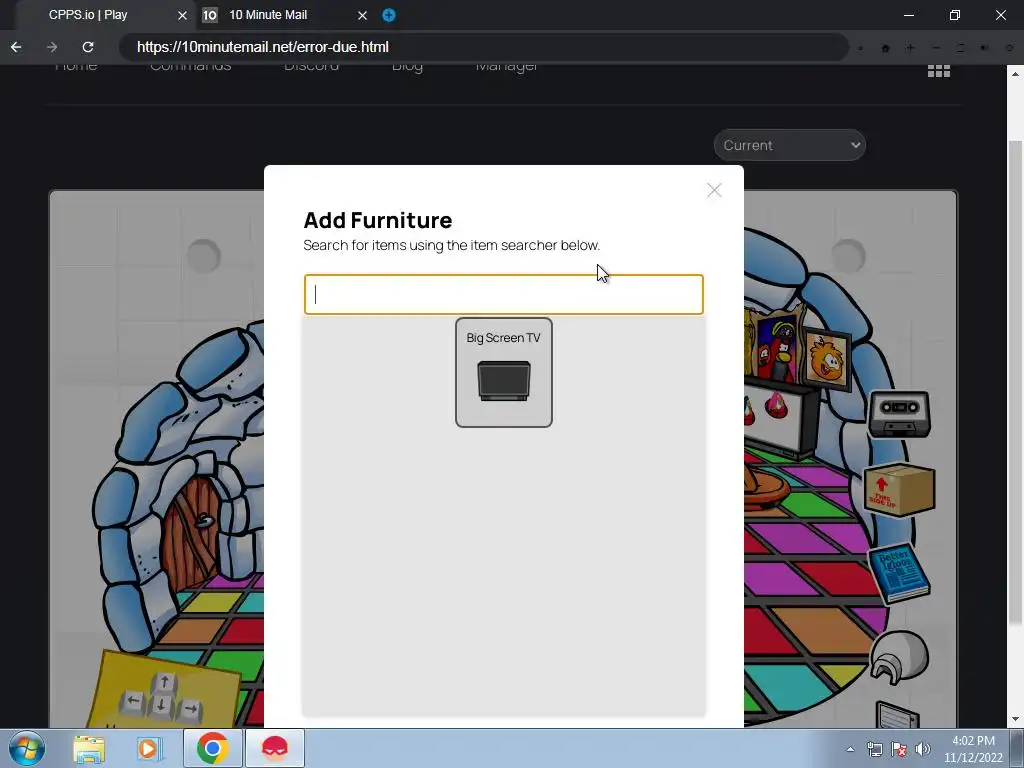Viewport: 1024px width, 768px height.
Task: Click the white igloo upgrade icon
Action: (x=899, y=657)
